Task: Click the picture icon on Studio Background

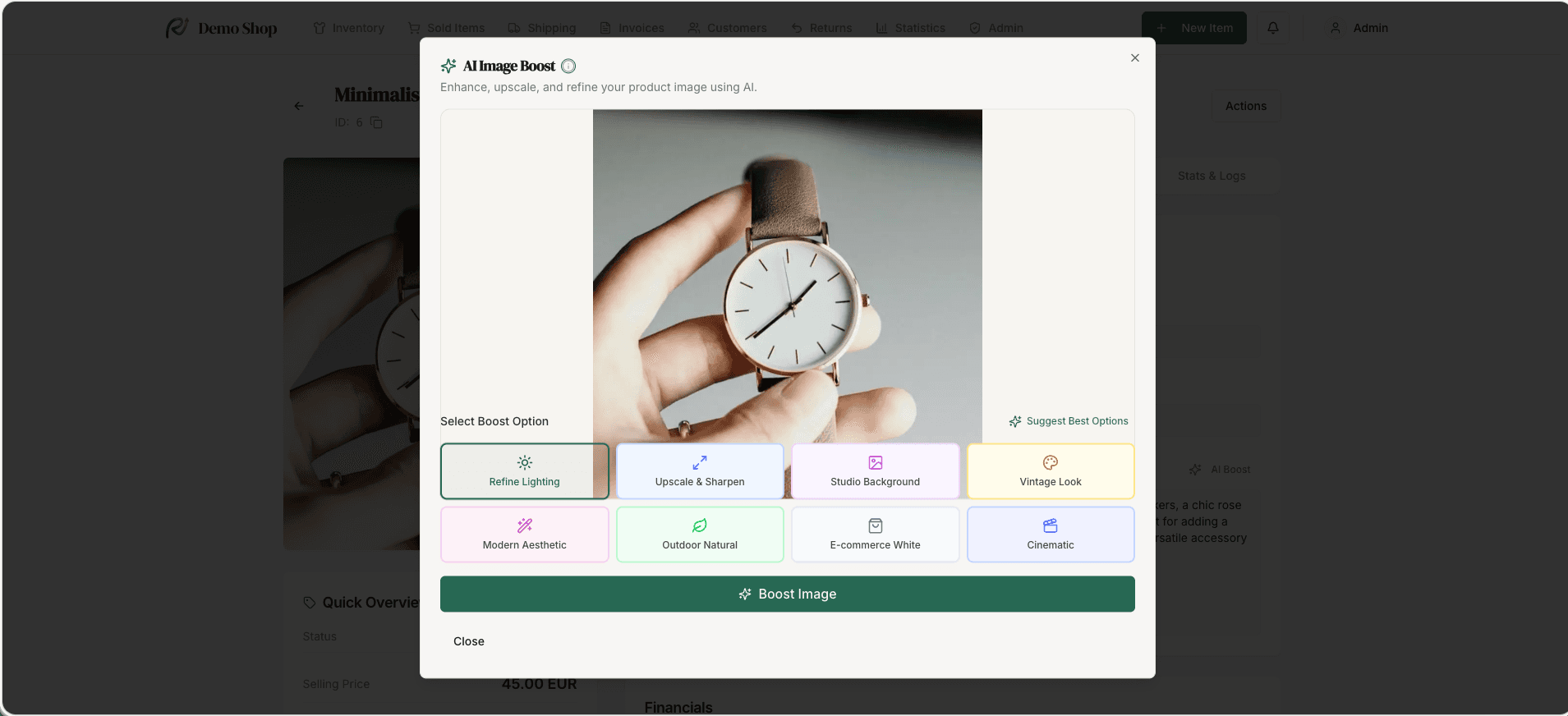Action: point(876,462)
